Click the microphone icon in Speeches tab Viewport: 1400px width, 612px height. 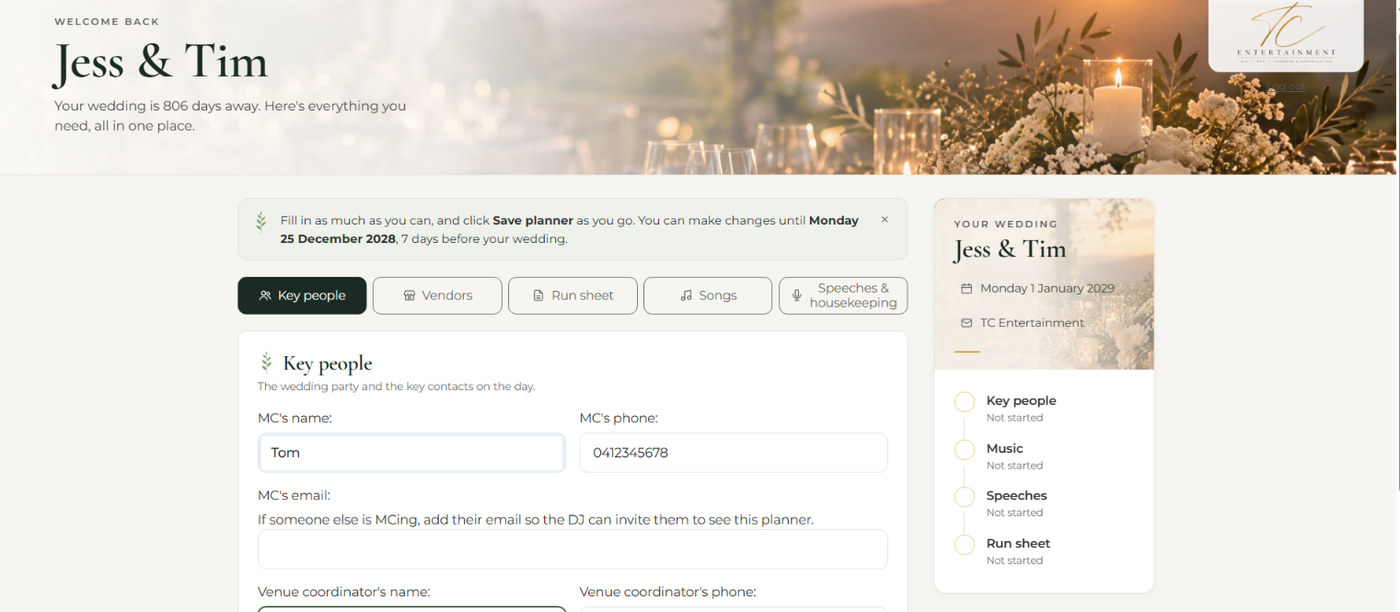(797, 296)
